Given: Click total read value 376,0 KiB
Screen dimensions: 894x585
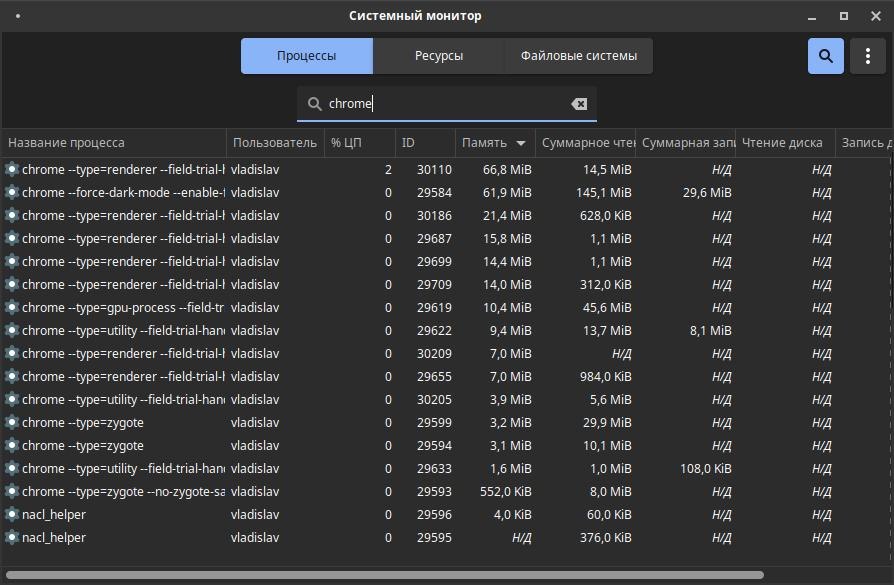Looking at the screenshot, I should click(606, 538).
